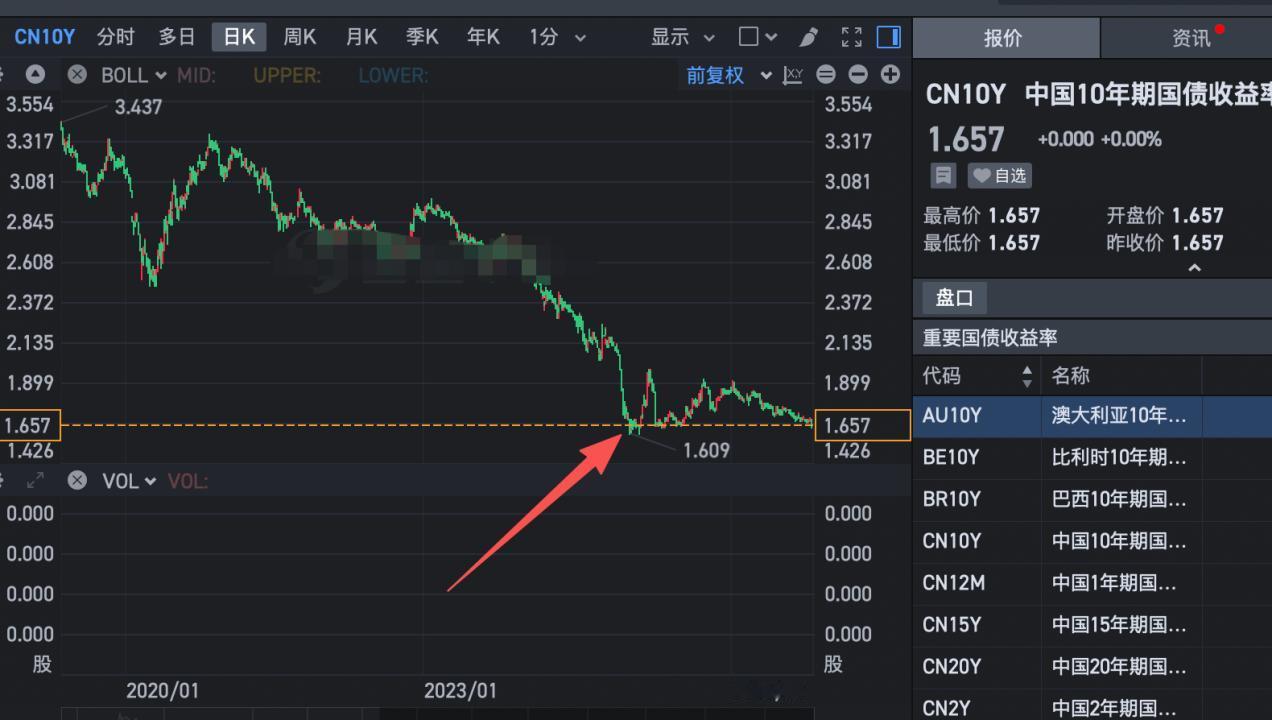Click the 1.609 low price label
Screen dimensions: 1272x720
(x=706, y=450)
